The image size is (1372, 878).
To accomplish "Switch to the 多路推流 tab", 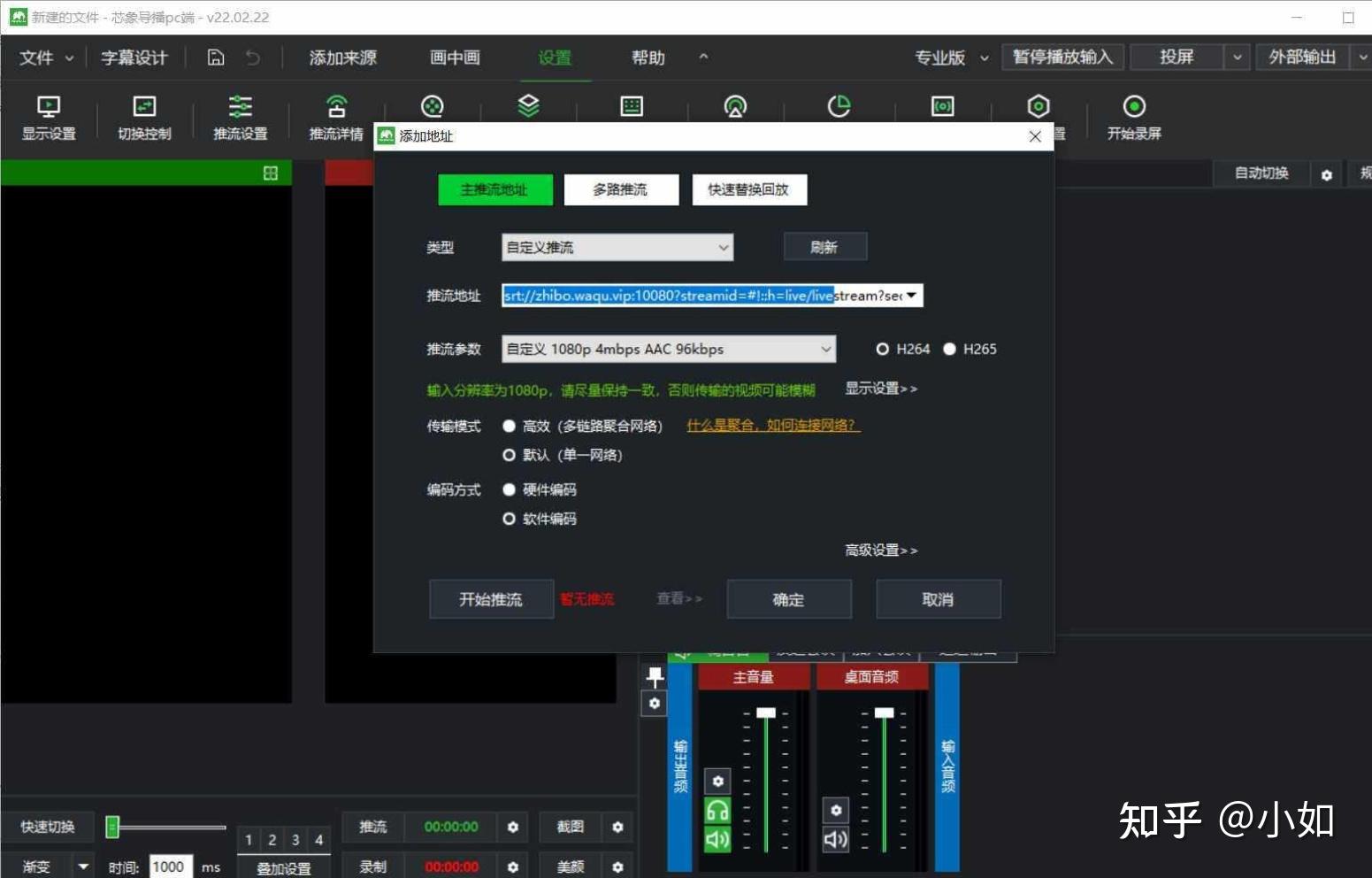I will [621, 189].
